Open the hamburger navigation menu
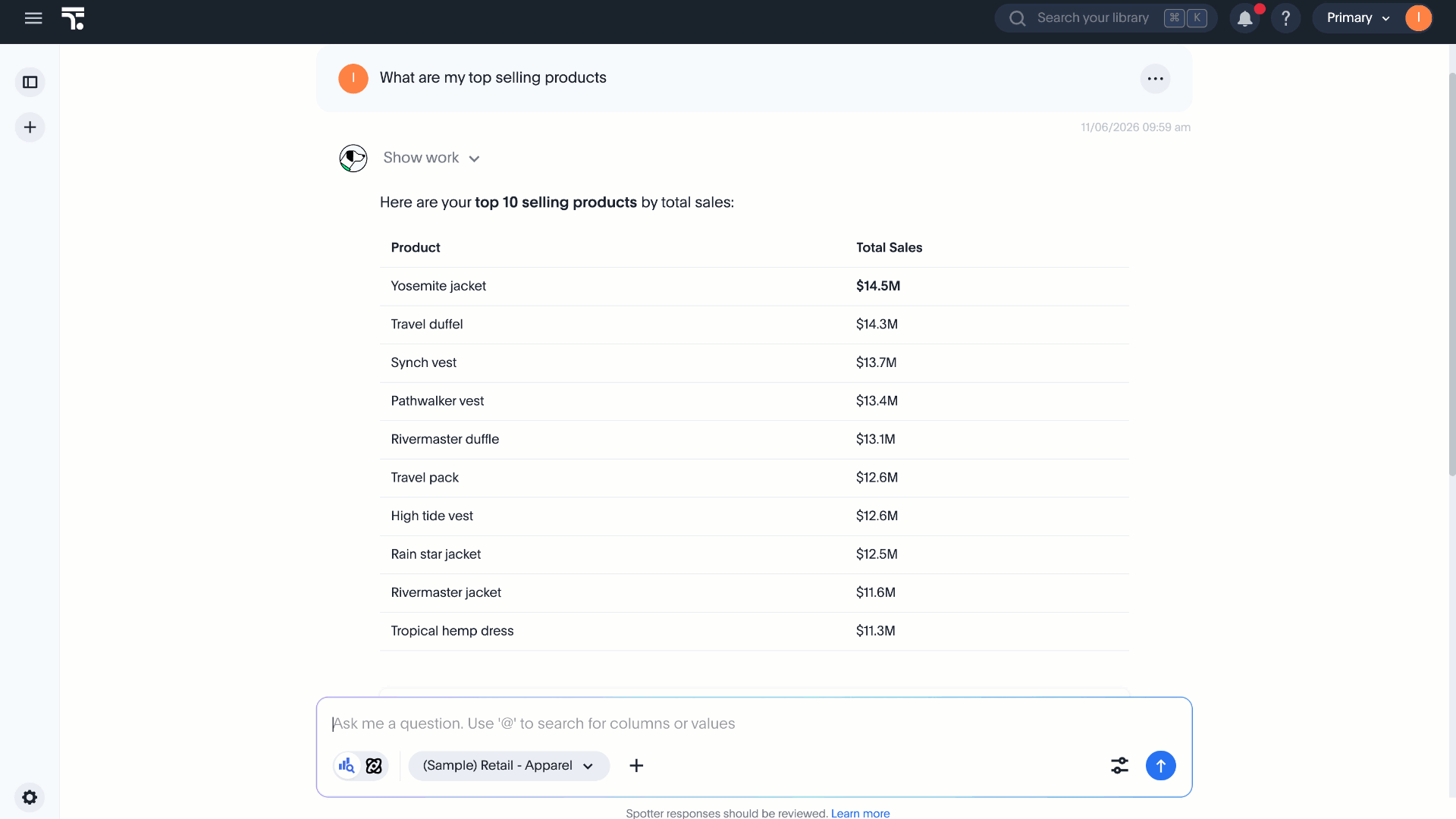The image size is (1456, 819). pyautogui.click(x=33, y=18)
